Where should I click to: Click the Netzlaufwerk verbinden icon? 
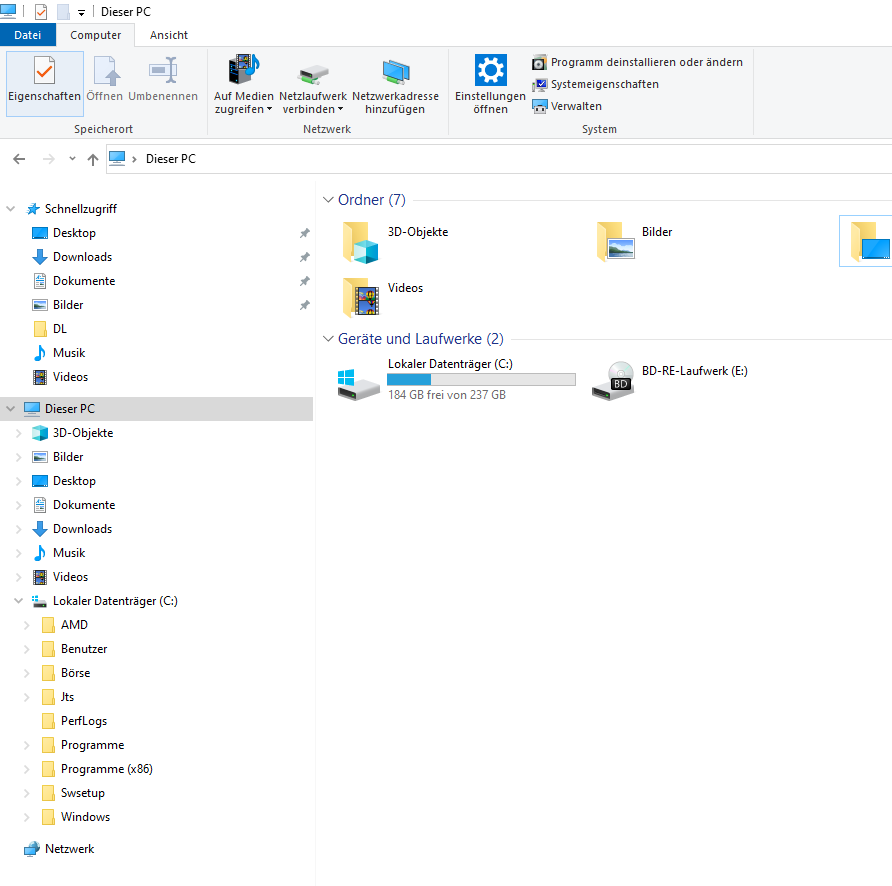[x=312, y=83]
